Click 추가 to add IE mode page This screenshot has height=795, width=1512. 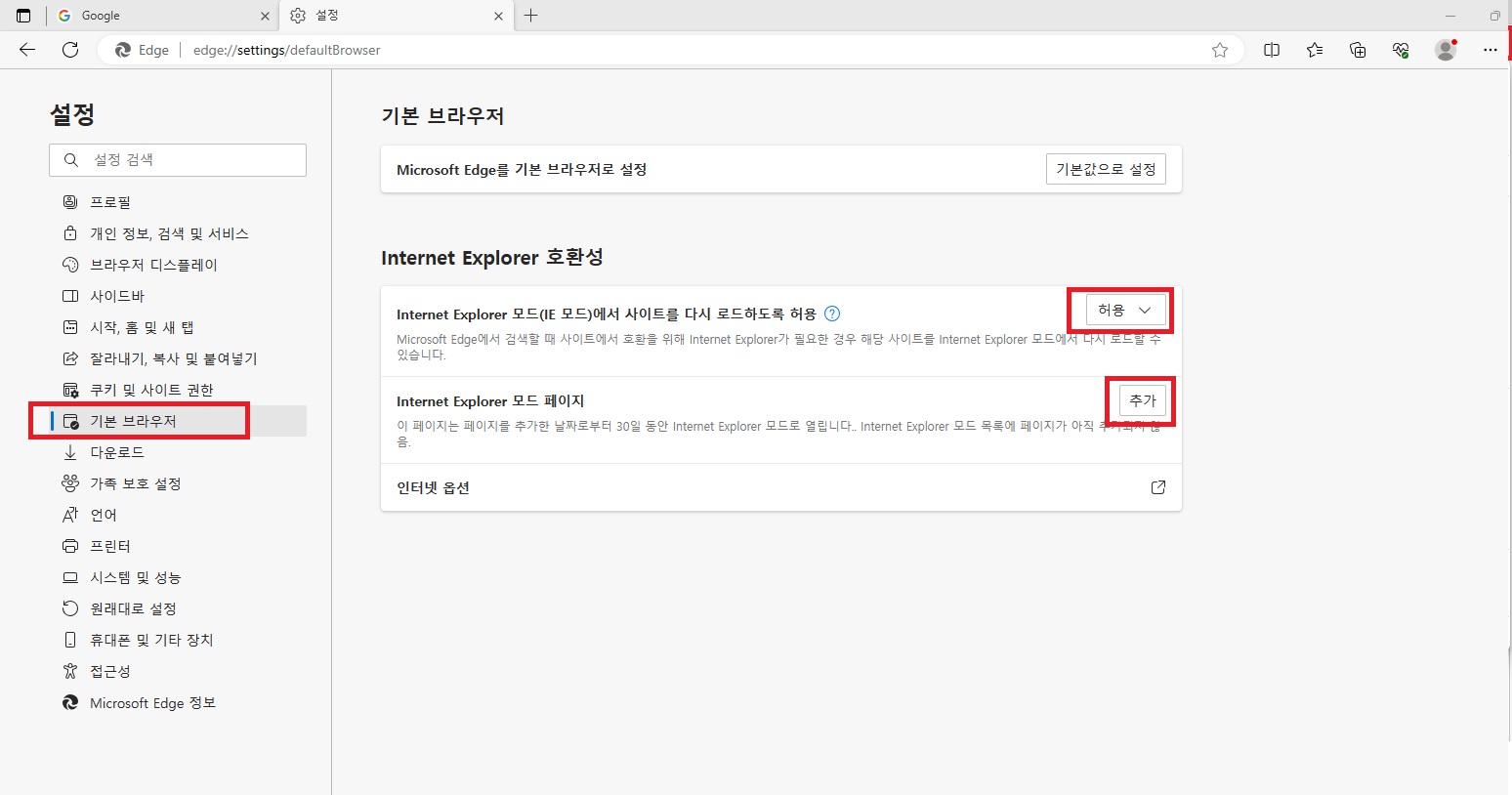click(1143, 400)
